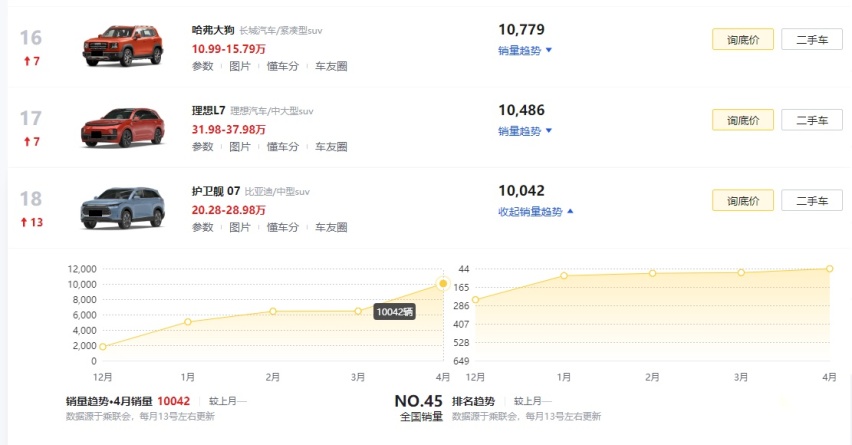This screenshot has width=852, height=445.
Task: Click 询底价 button for 护卫舰 07
Action: point(743,200)
